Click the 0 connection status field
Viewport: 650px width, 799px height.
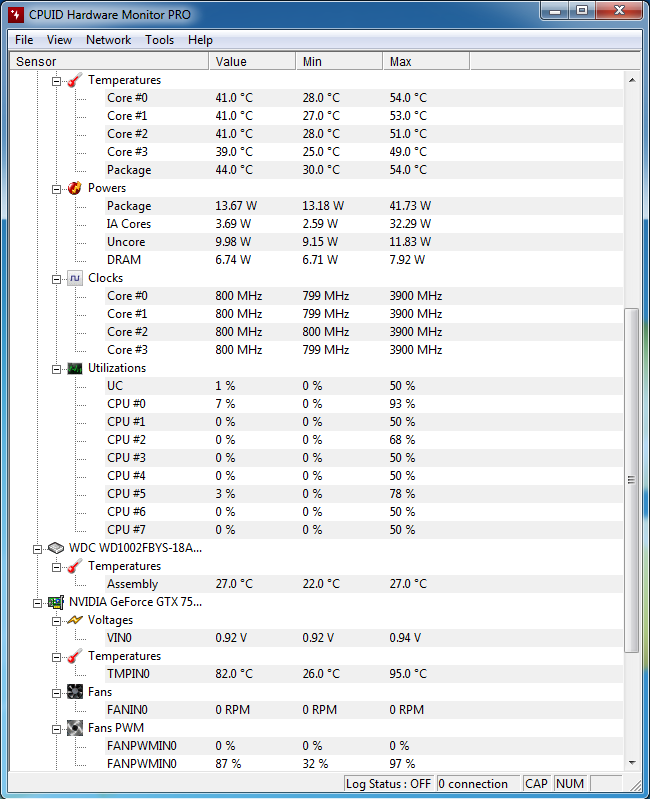478,784
